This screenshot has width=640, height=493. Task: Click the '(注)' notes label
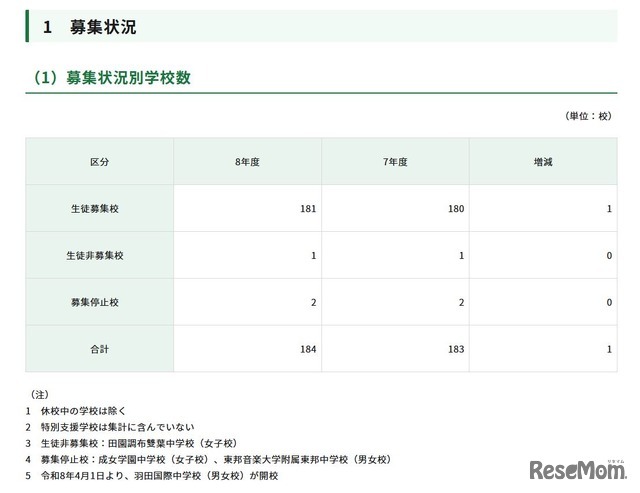coord(40,395)
